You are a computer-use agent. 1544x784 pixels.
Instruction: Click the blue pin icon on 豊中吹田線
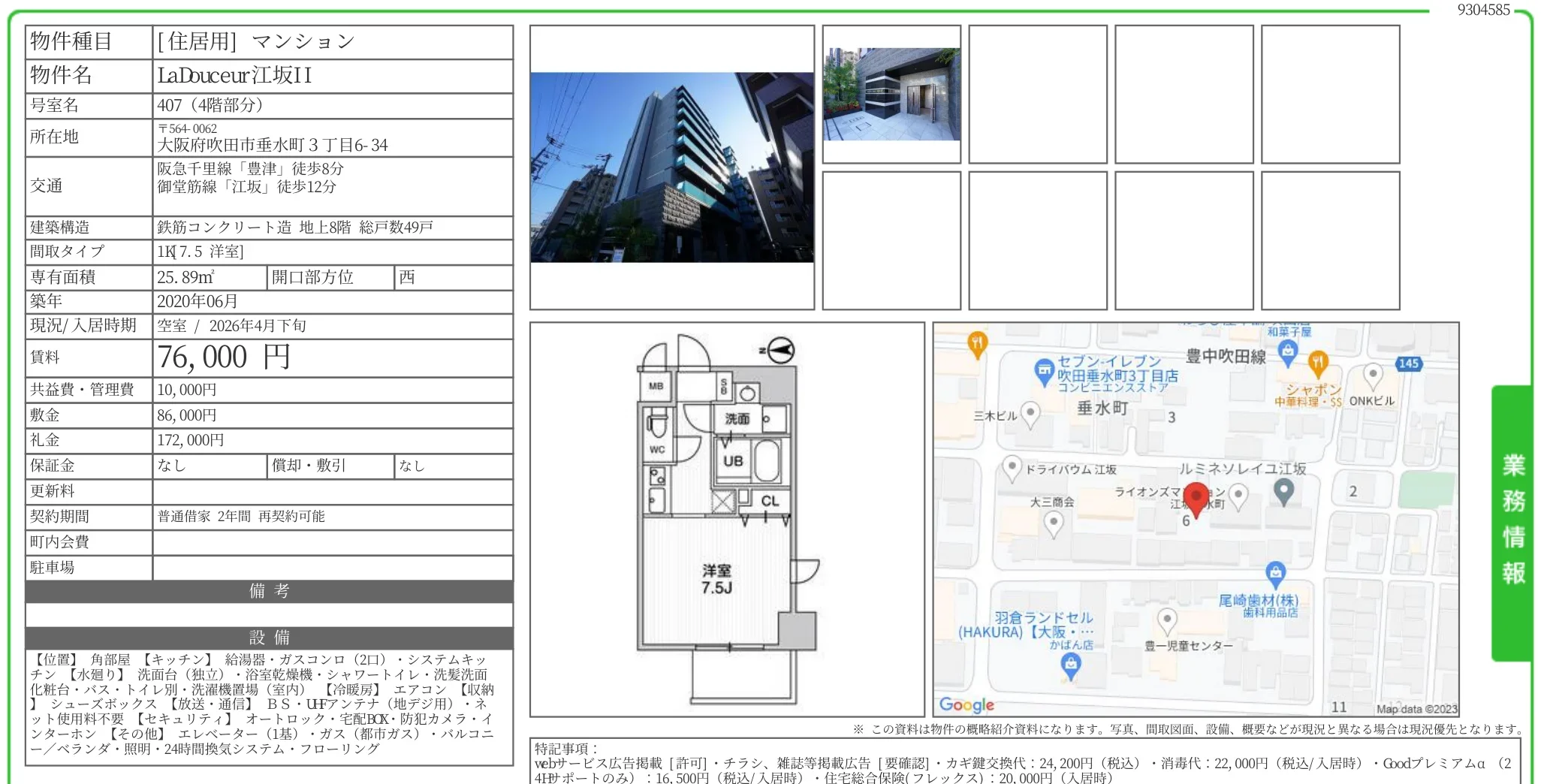(1287, 351)
